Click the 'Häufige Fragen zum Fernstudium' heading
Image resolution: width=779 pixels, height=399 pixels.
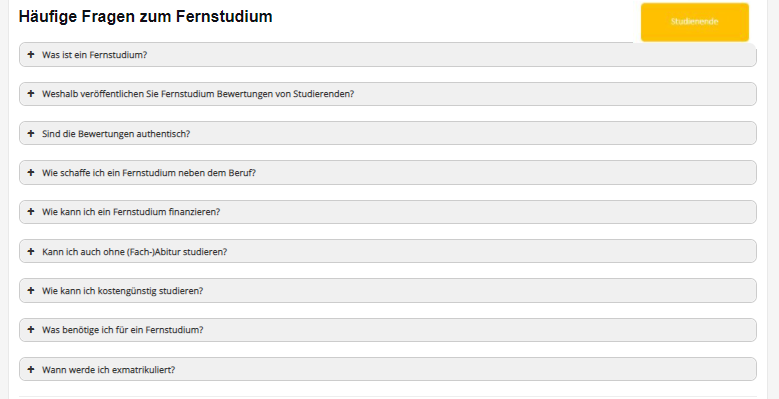146,16
